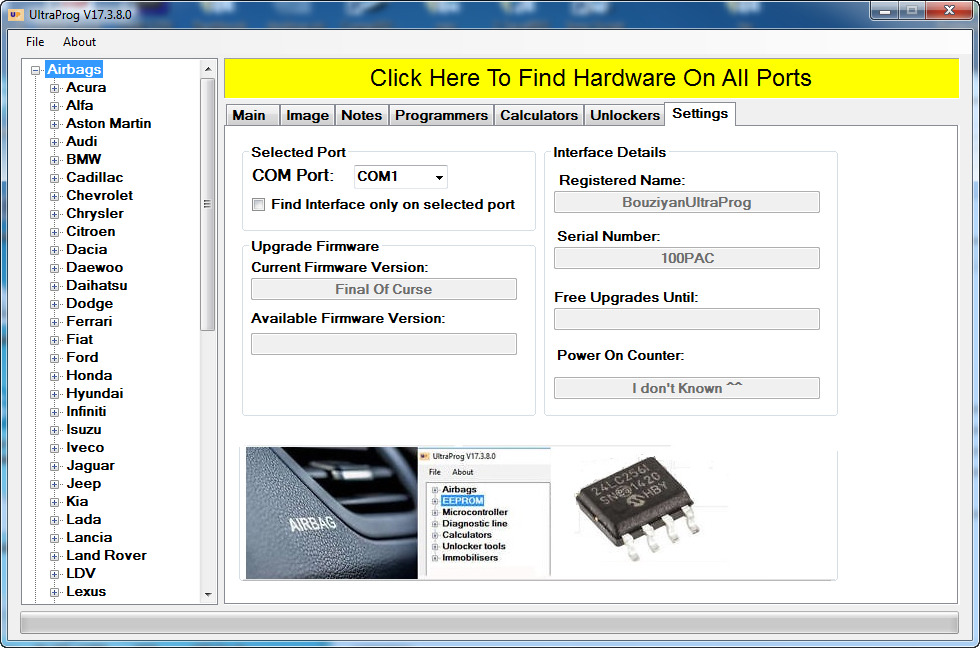Viewport: 980px width, 648px height.
Task: Open the About menu
Action: (79, 42)
